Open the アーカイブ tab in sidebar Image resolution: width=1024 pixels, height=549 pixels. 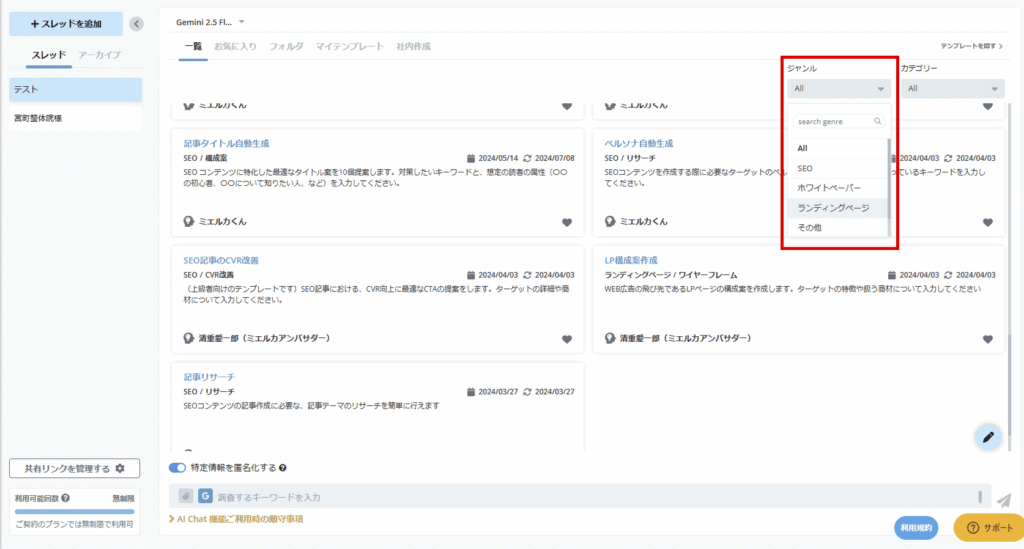point(101,54)
